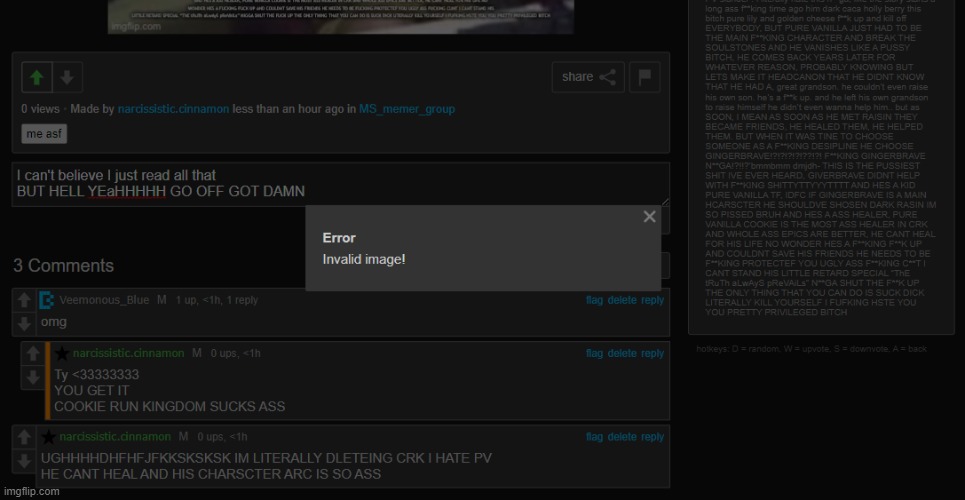Close the Invalid image error popup

pos(649,217)
